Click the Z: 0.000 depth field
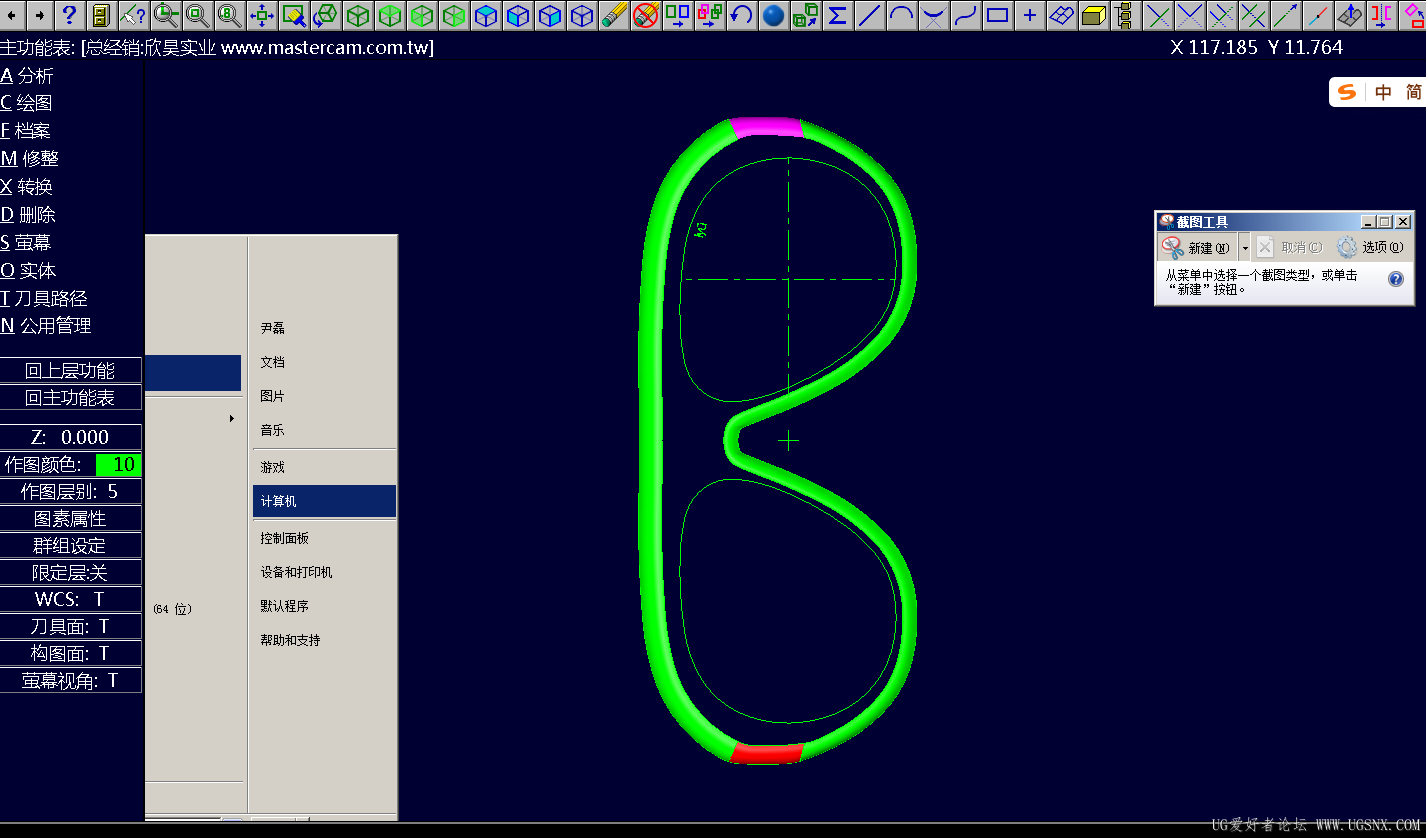 tap(70, 437)
